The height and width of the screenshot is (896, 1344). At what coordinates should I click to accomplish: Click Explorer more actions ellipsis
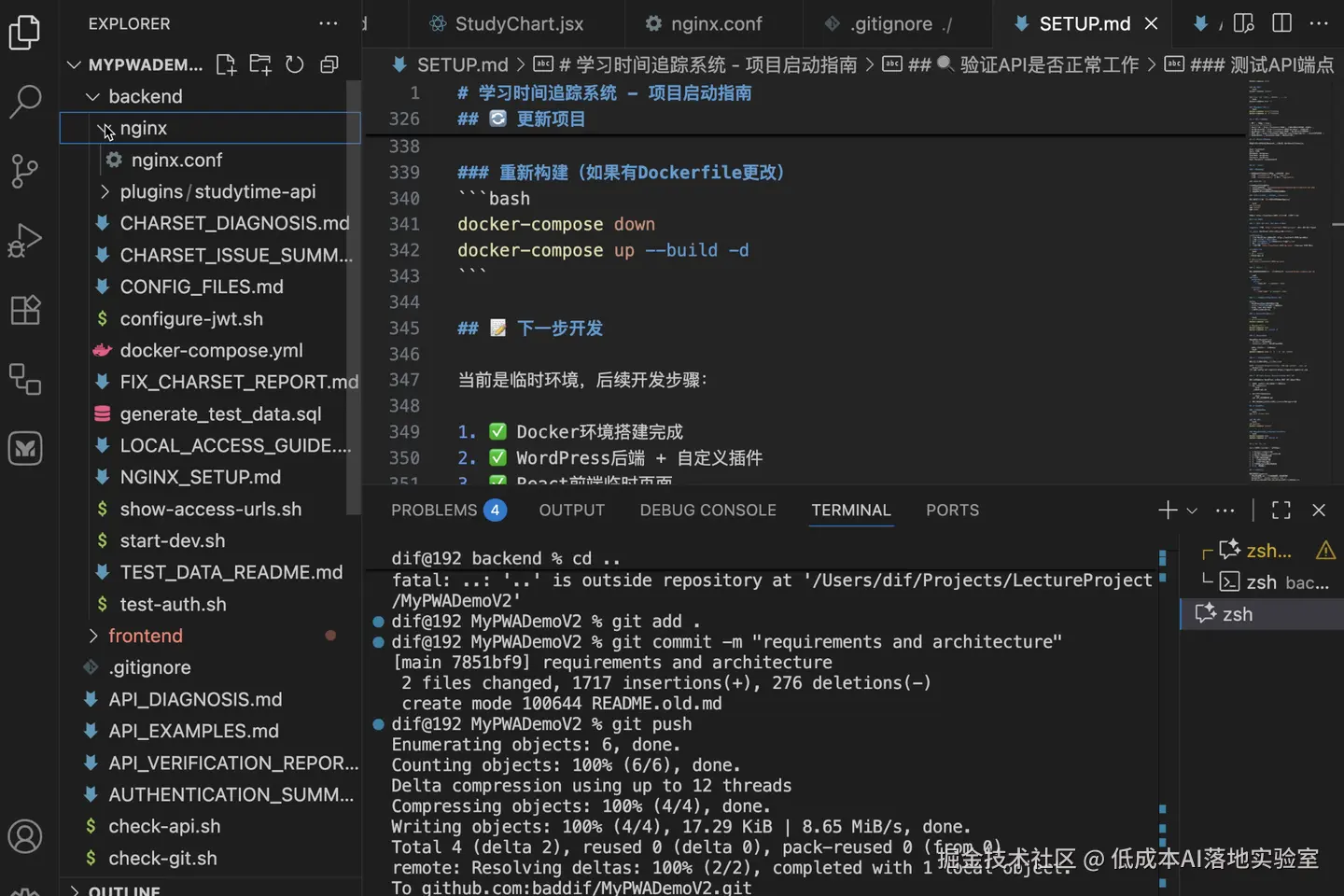pyautogui.click(x=329, y=23)
